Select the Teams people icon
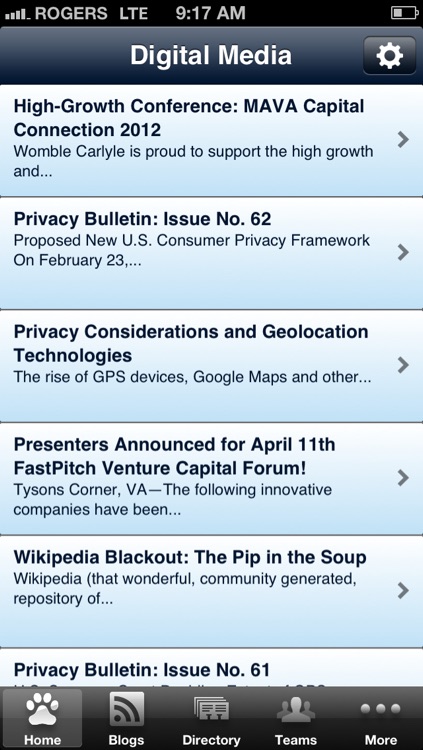This screenshot has width=423, height=750. pos(296,711)
